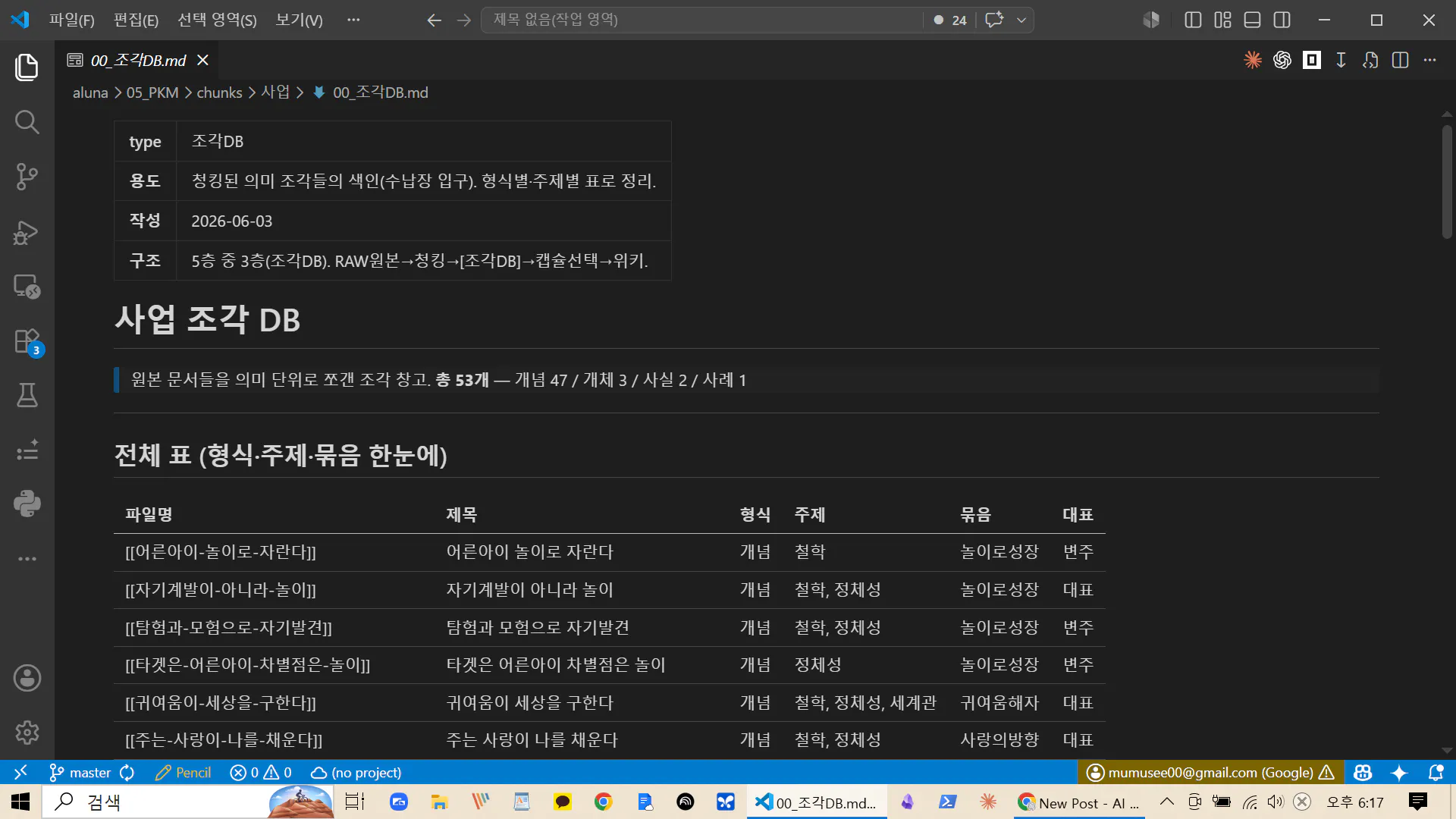Screen dimensions: 1456x819
Task: Click the ChatGPT icon in editor toolbar
Action: (x=1282, y=60)
